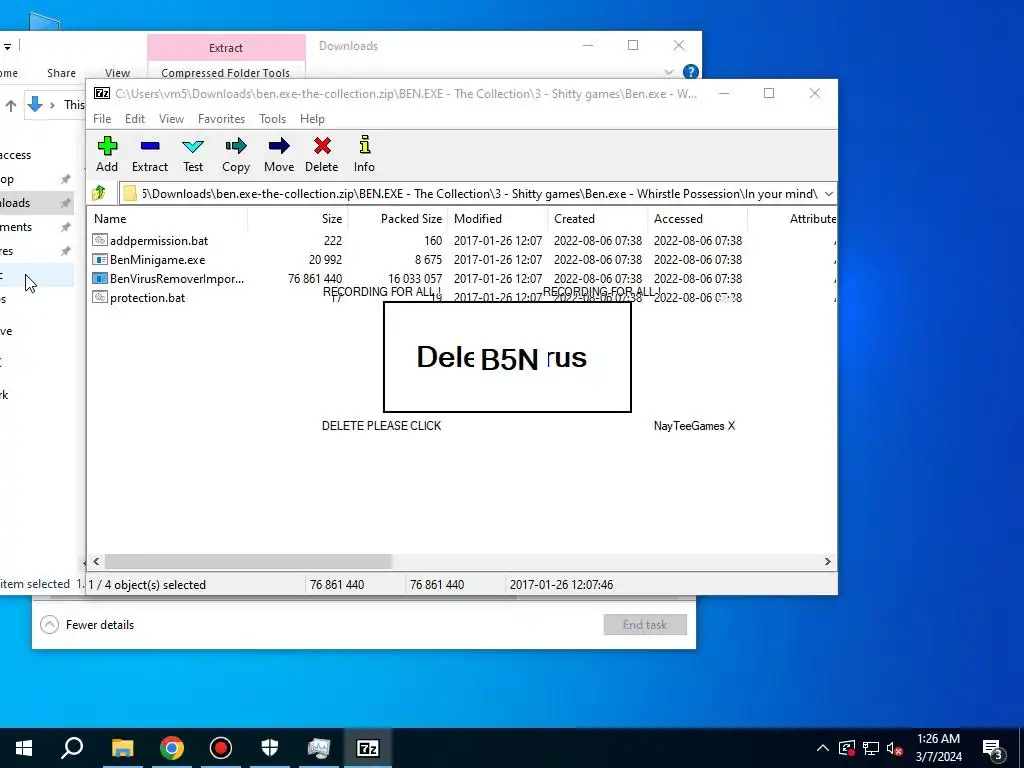The width and height of the screenshot is (1024, 768).
Task: Click the Delete B5N virus box
Action: coord(507,357)
